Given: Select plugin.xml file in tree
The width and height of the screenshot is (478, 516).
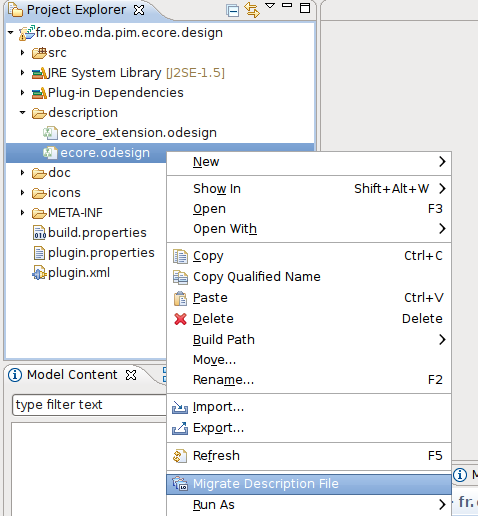Looking at the screenshot, I should click(71, 273).
